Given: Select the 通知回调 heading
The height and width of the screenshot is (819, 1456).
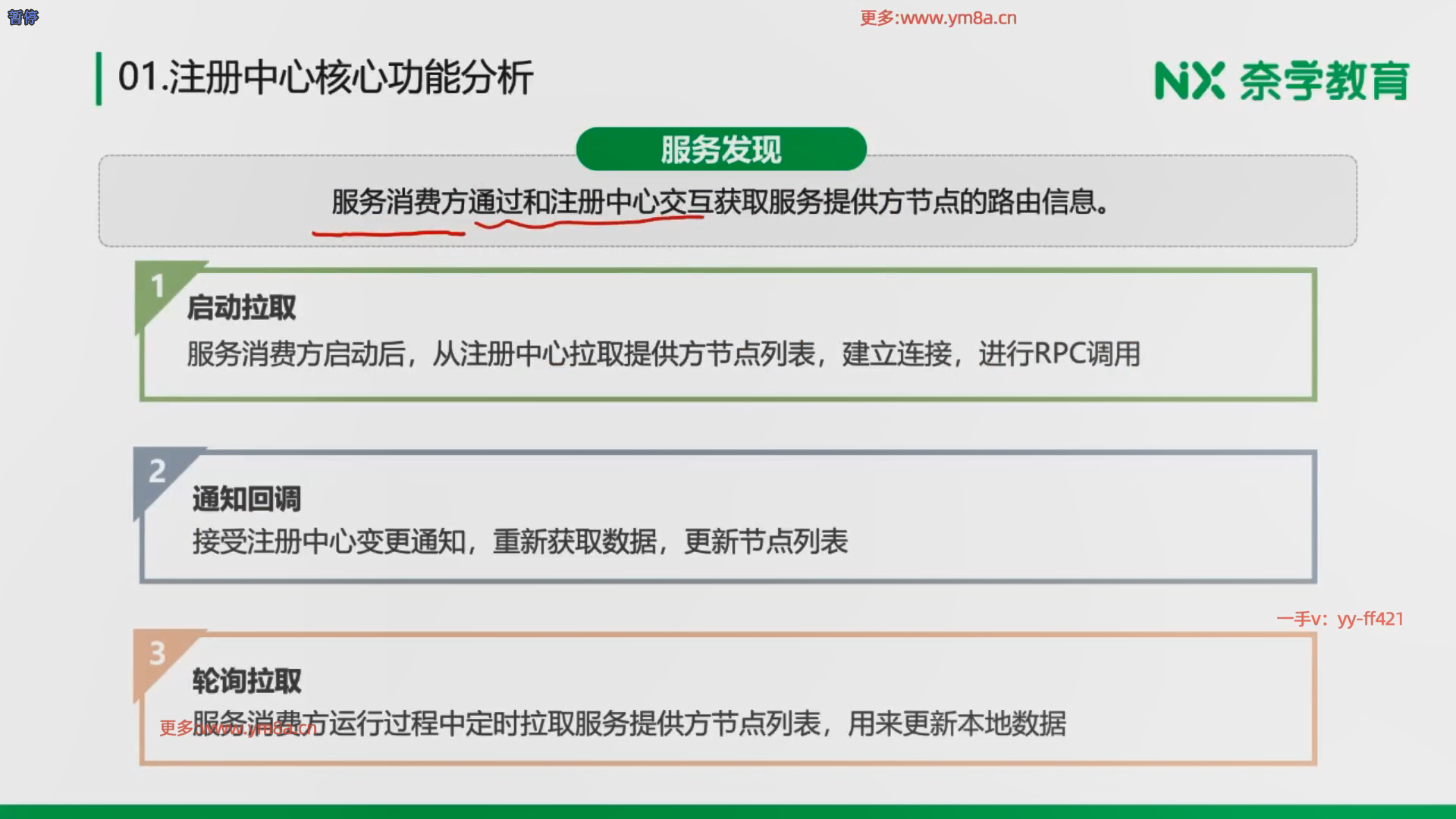Looking at the screenshot, I should click(246, 499).
